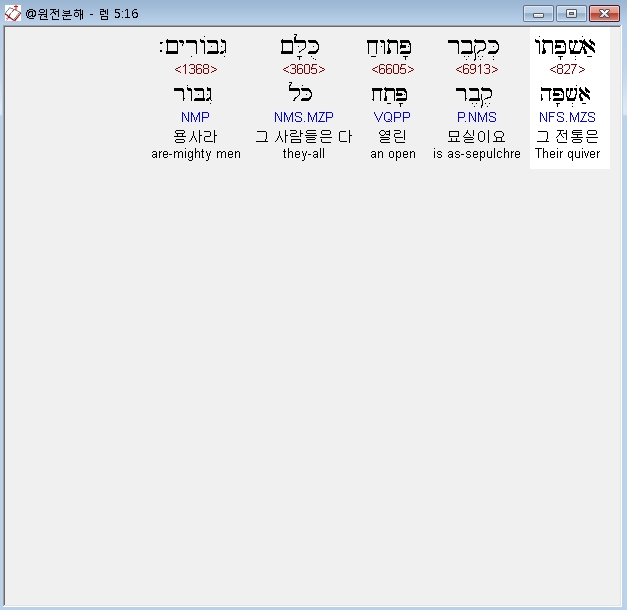Select the Hebrew word above <827>
627x610 pixels.
coord(565,46)
